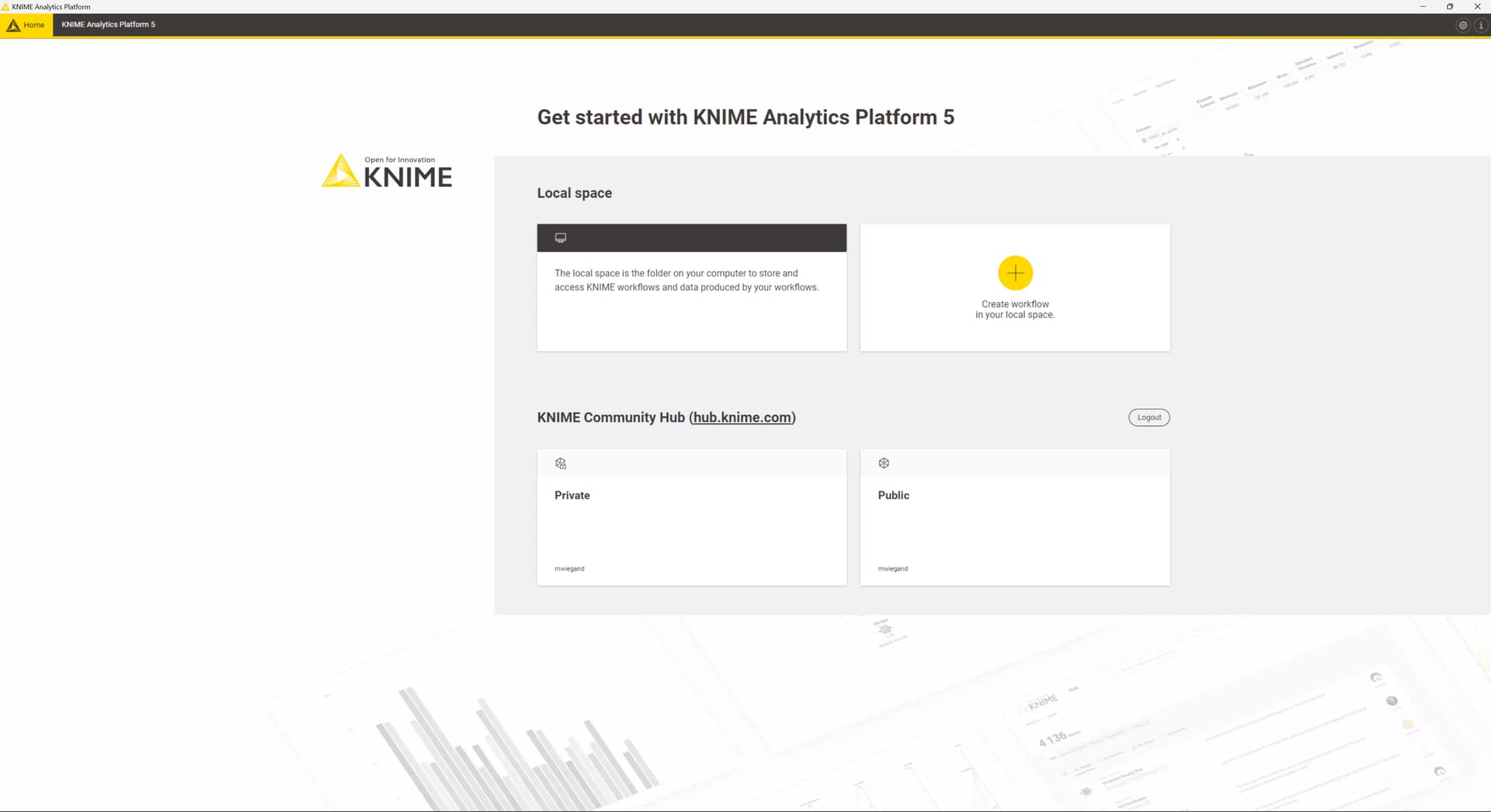The height and width of the screenshot is (812, 1491).
Task: Select the Create workflow in your local space card
Action: click(1015, 287)
